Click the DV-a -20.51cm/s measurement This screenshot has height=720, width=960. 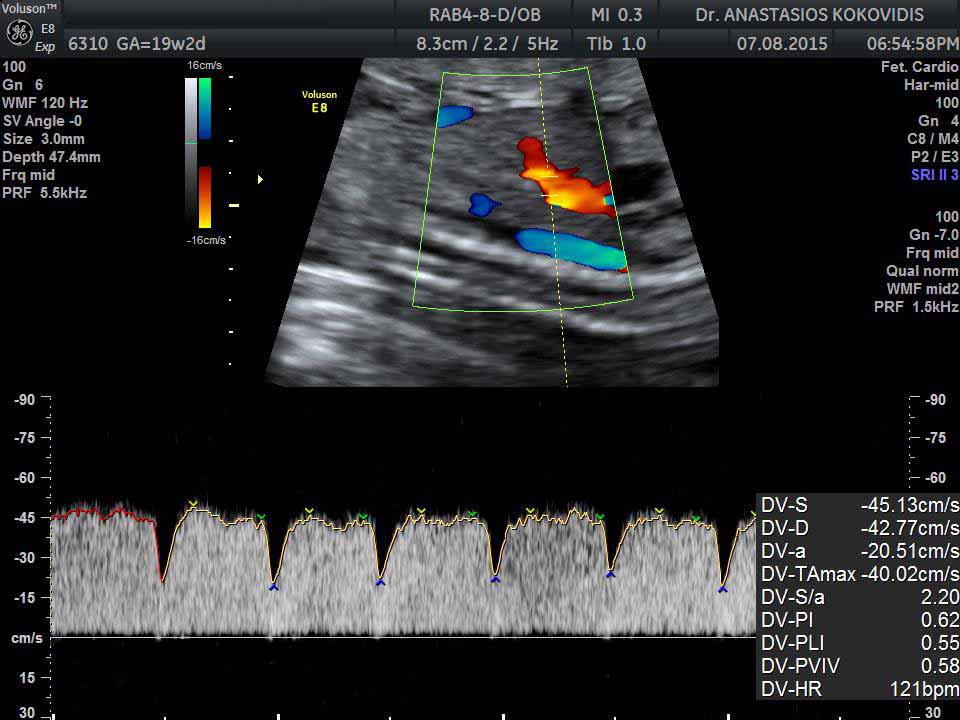[x=860, y=551]
